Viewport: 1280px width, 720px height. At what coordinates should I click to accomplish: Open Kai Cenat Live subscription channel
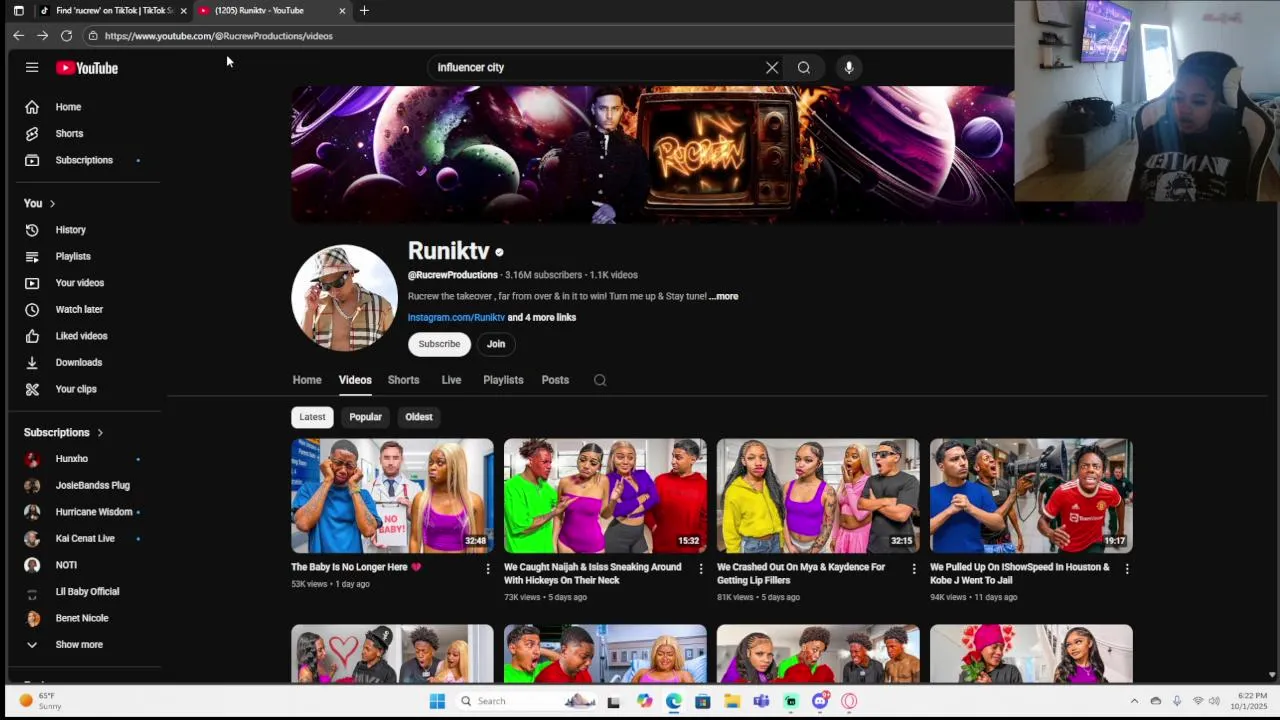pos(84,538)
